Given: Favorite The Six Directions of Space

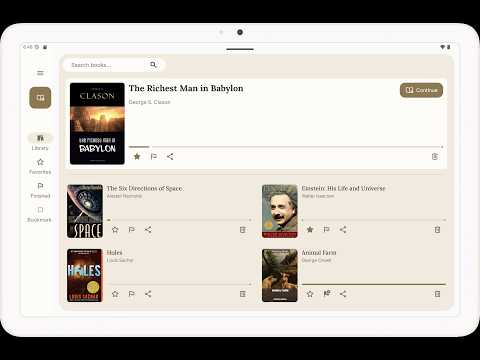Looking at the screenshot, I should (x=115, y=230).
